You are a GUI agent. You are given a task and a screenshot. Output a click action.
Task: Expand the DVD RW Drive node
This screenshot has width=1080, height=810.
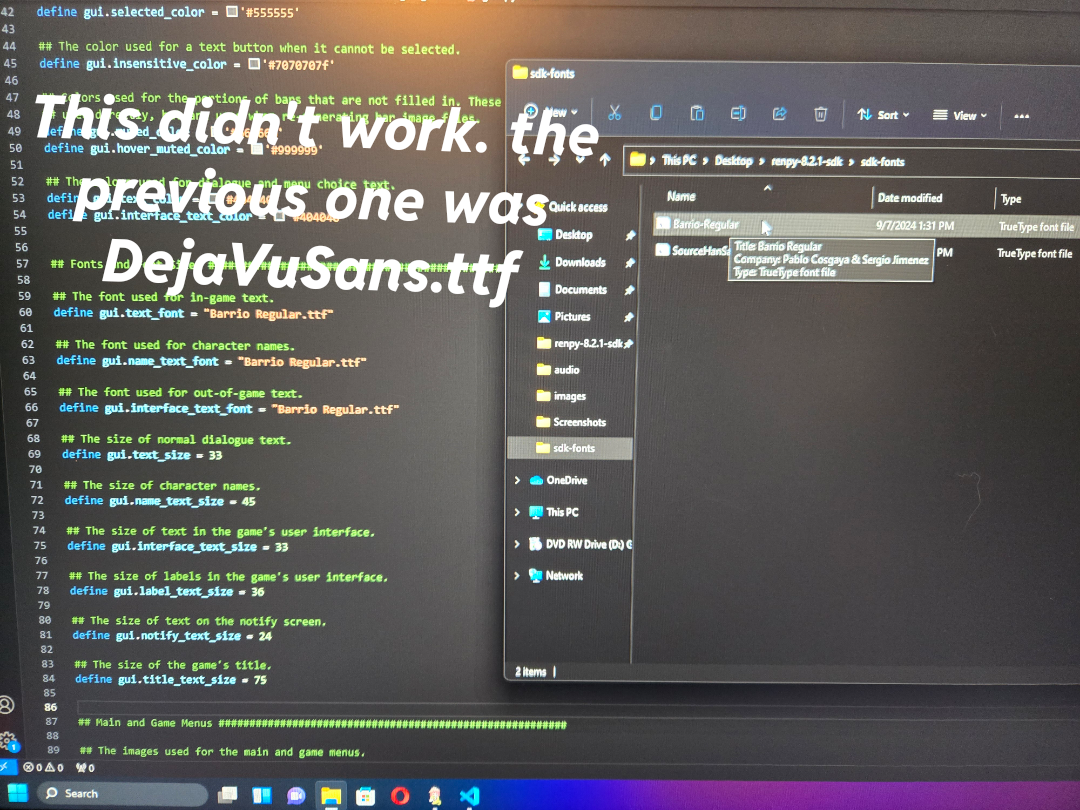point(517,544)
